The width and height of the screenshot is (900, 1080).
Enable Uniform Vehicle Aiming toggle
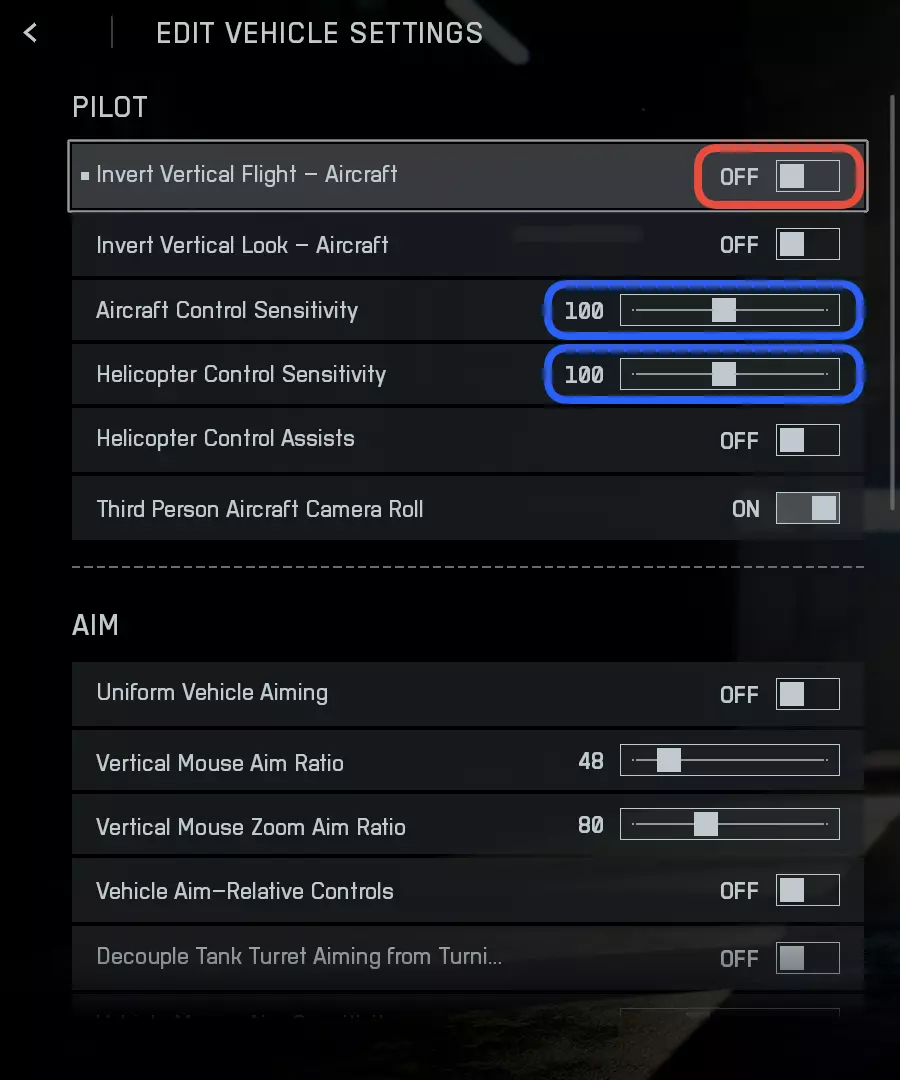pyautogui.click(x=807, y=694)
